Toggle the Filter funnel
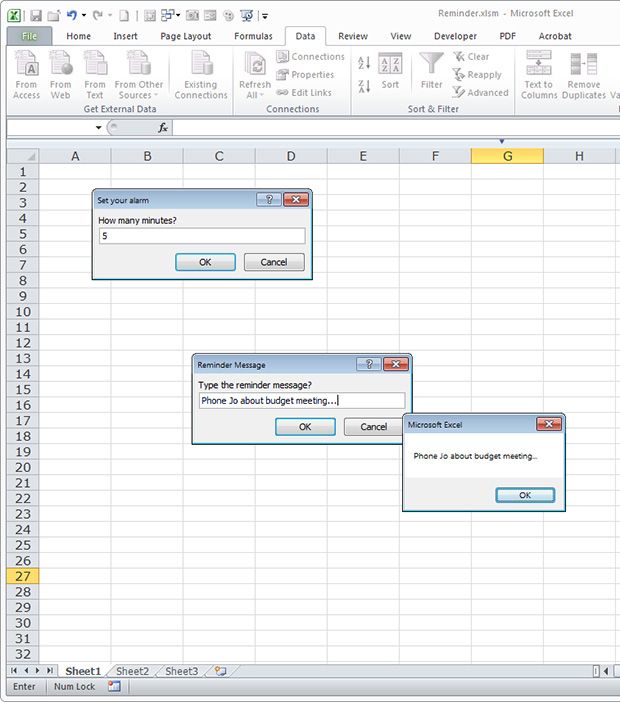The height and width of the screenshot is (702, 620). [x=431, y=72]
